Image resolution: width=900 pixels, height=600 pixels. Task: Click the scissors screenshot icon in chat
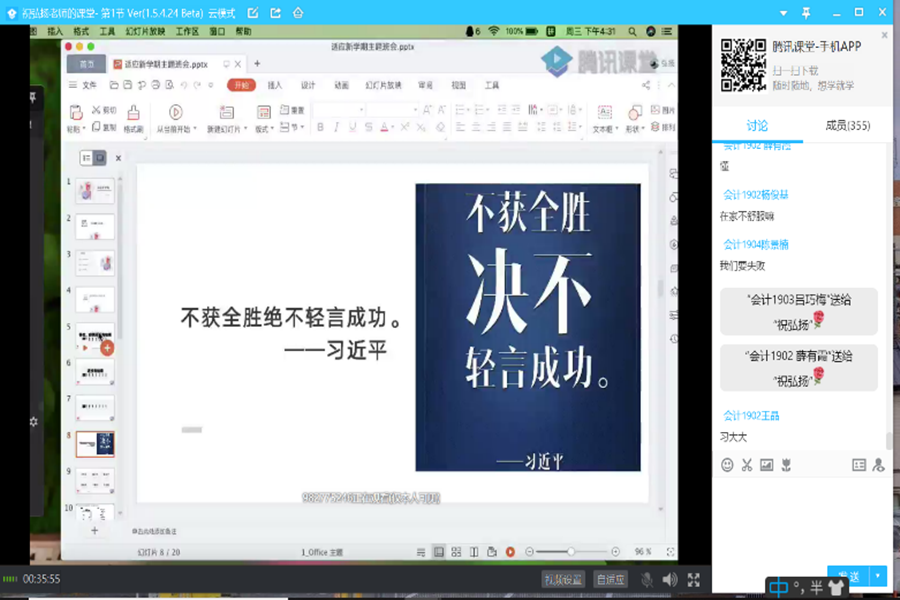(746, 465)
